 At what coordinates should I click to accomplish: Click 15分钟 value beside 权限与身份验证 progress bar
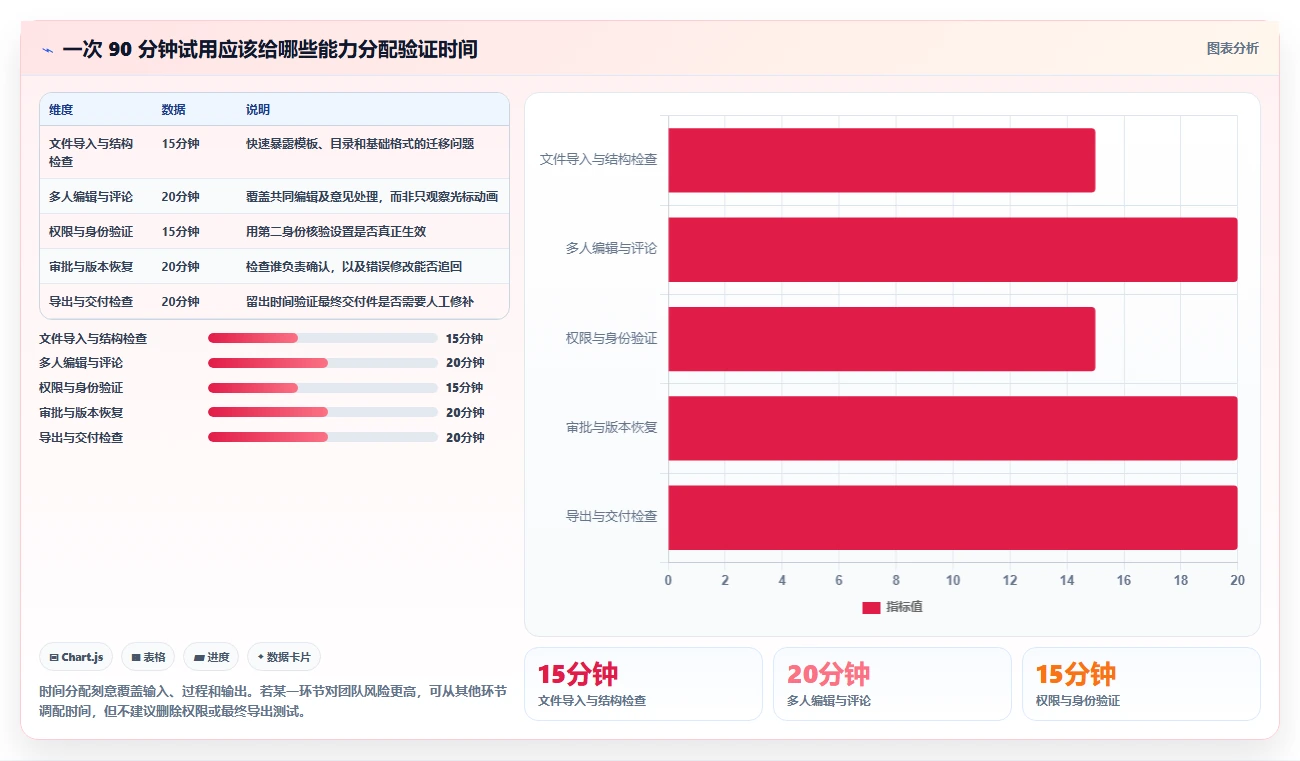click(x=465, y=388)
